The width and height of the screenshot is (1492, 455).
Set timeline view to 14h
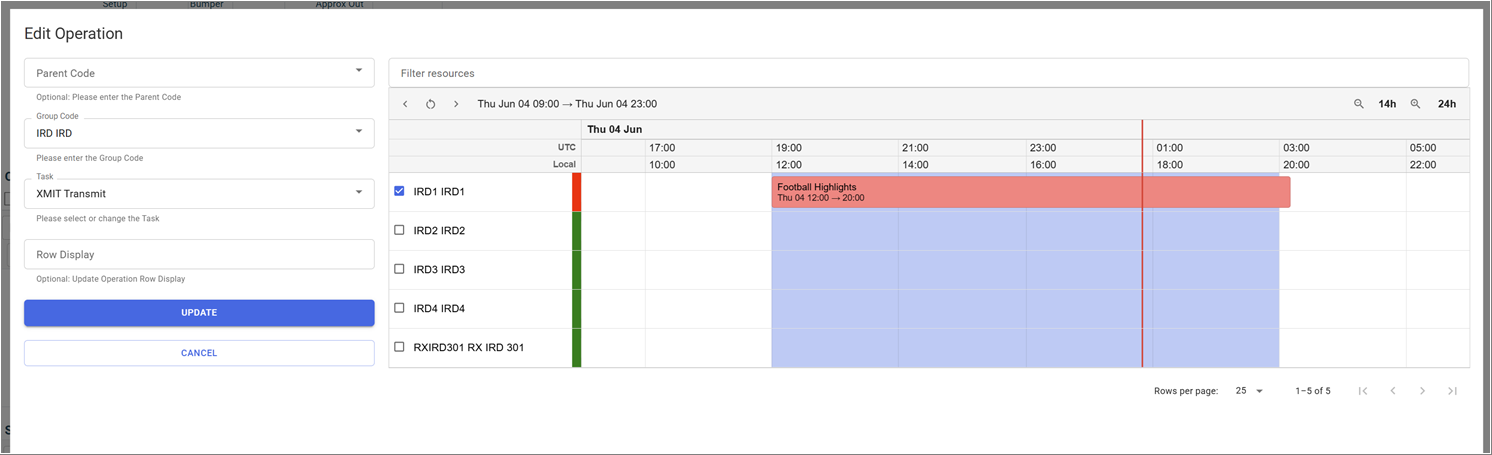click(x=1387, y=104)
